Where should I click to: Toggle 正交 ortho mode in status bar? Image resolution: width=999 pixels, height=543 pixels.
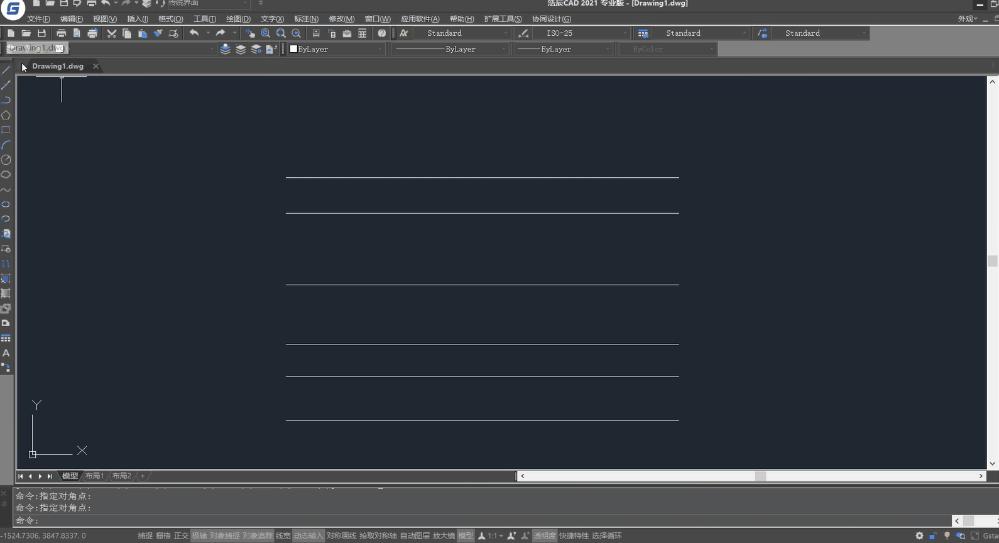(x=181, y=536)
